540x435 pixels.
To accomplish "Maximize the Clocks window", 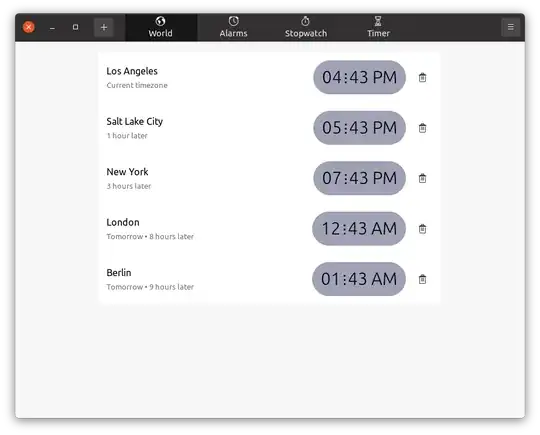I will [75, 27].
